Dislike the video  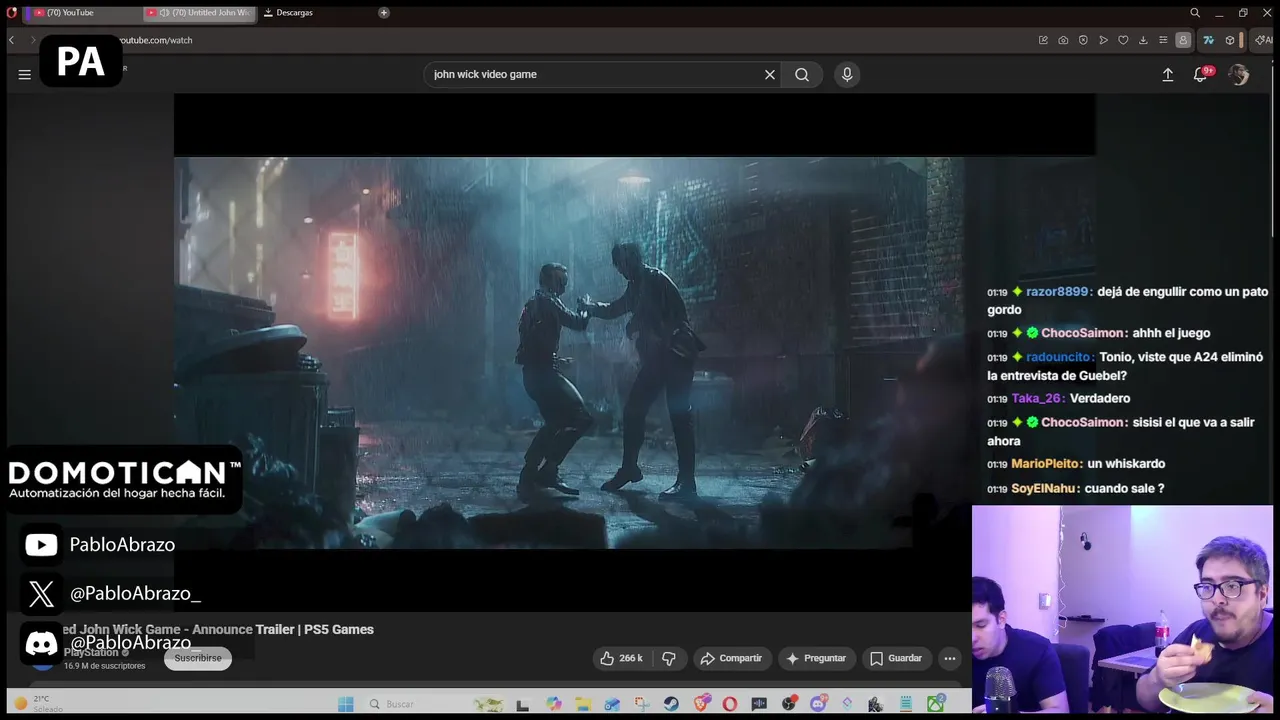click(669, 658)
